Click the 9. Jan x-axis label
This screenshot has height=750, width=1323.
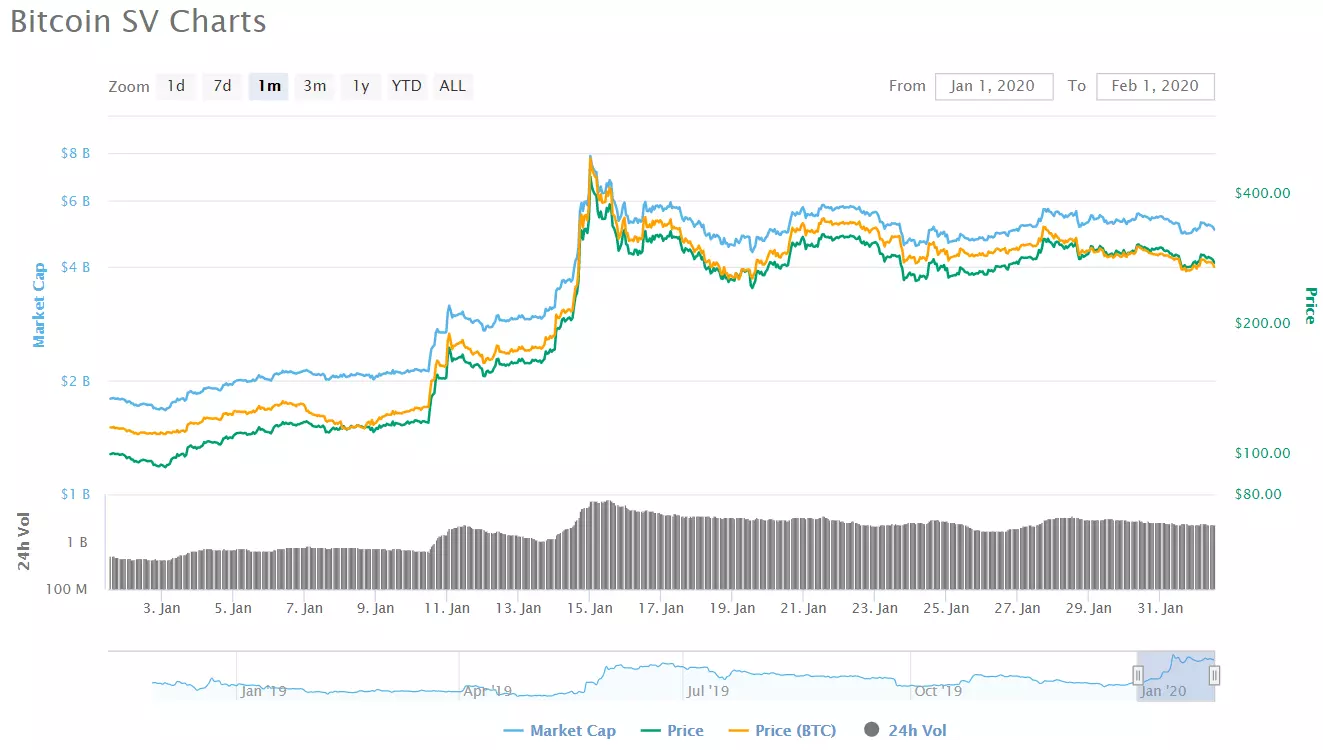(376, 608)
